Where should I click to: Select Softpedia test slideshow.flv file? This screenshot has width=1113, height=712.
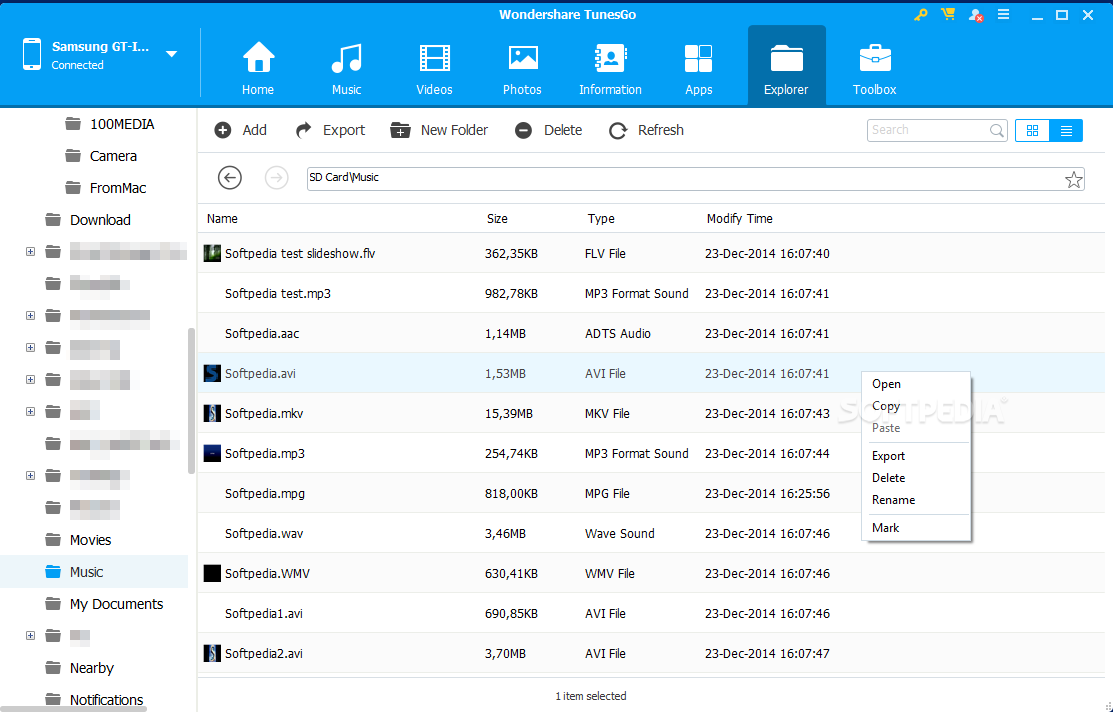[651, 253]
